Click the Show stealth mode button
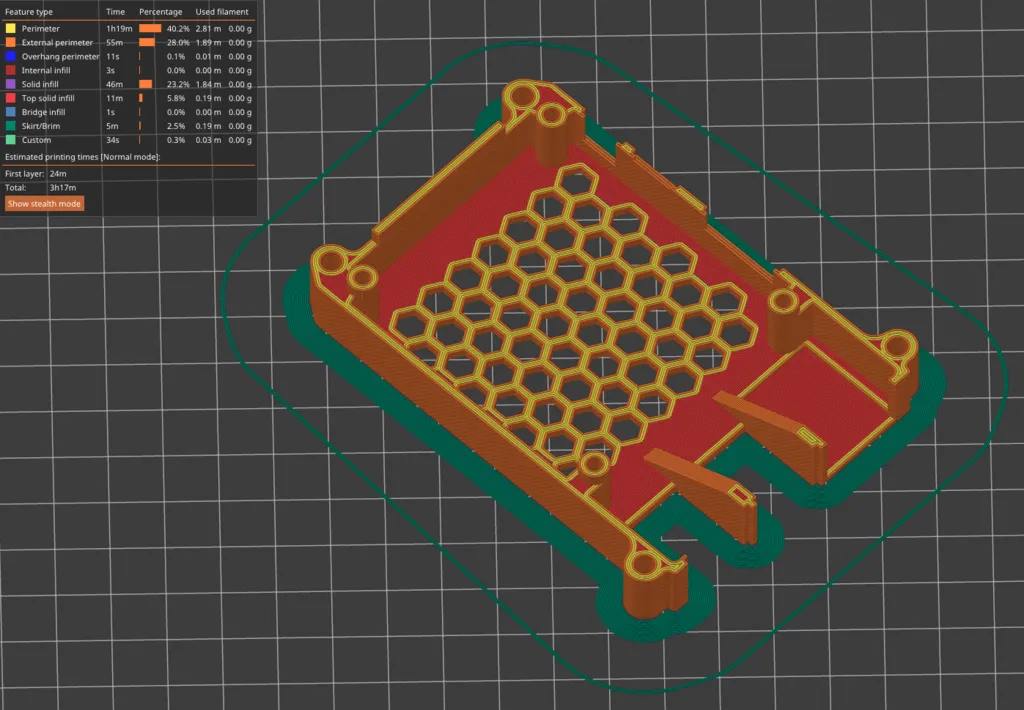This screenshot has width=1024, height=710. click(44, 204)
